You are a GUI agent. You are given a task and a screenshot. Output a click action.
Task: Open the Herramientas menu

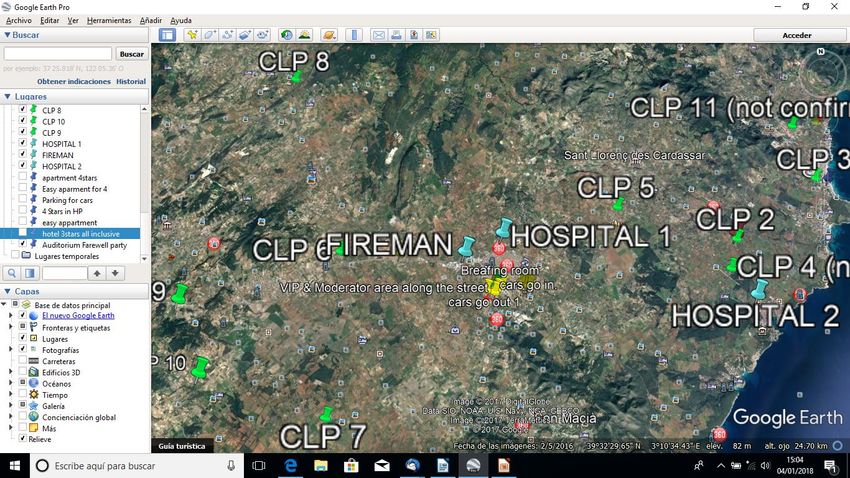coord(109,20)
